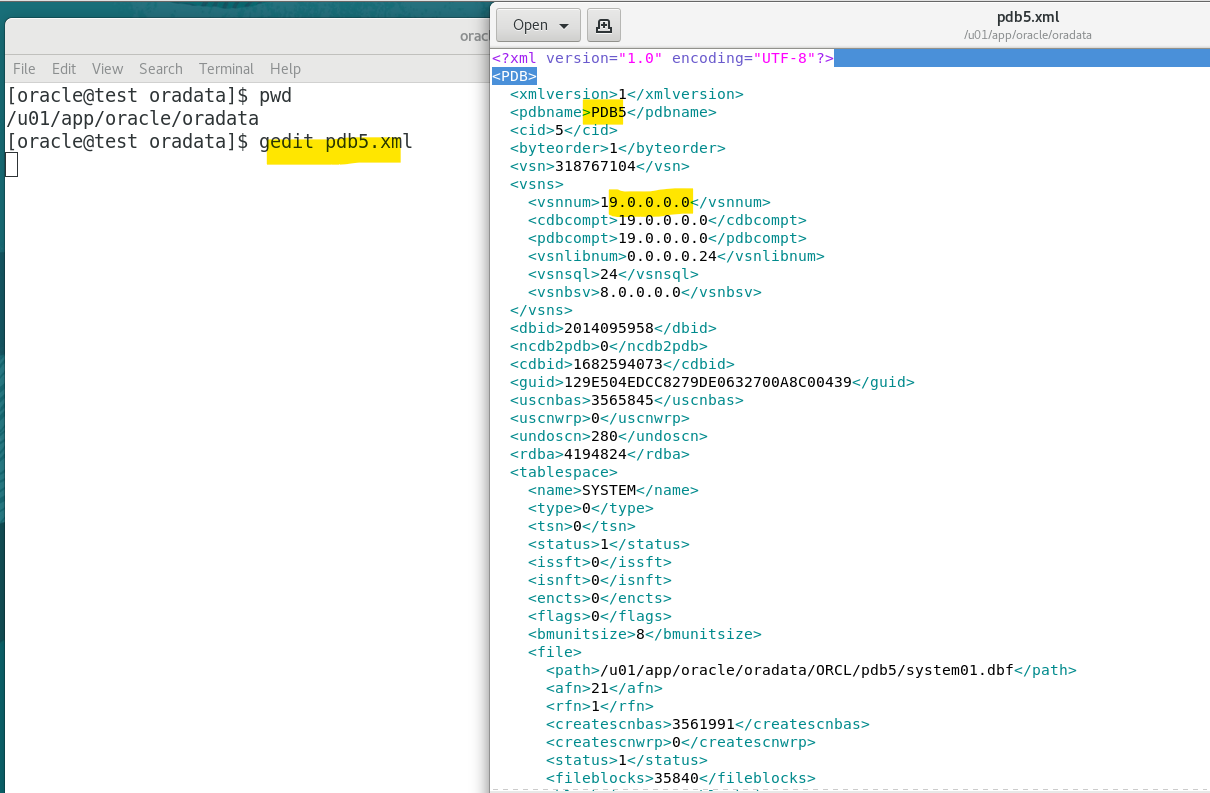Expand the Open recent files dropdown arrow

565,26
